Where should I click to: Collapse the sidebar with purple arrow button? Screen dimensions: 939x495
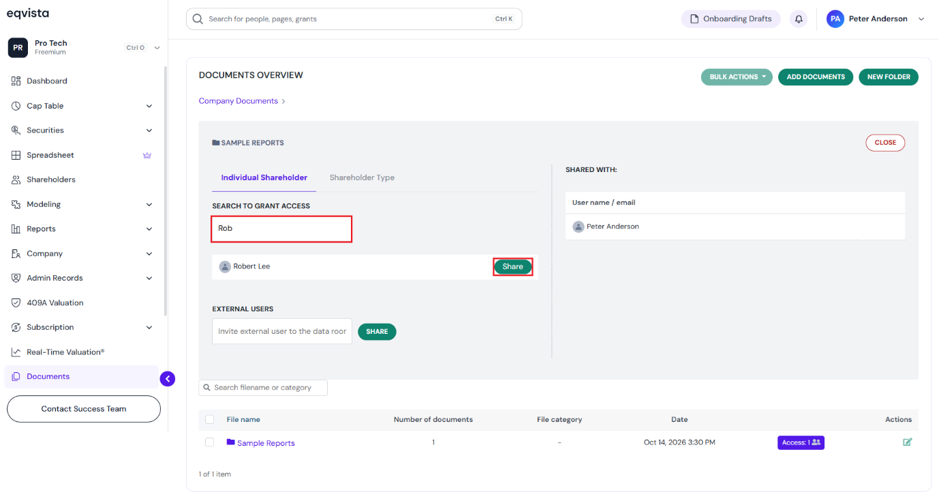pos(168,379)
